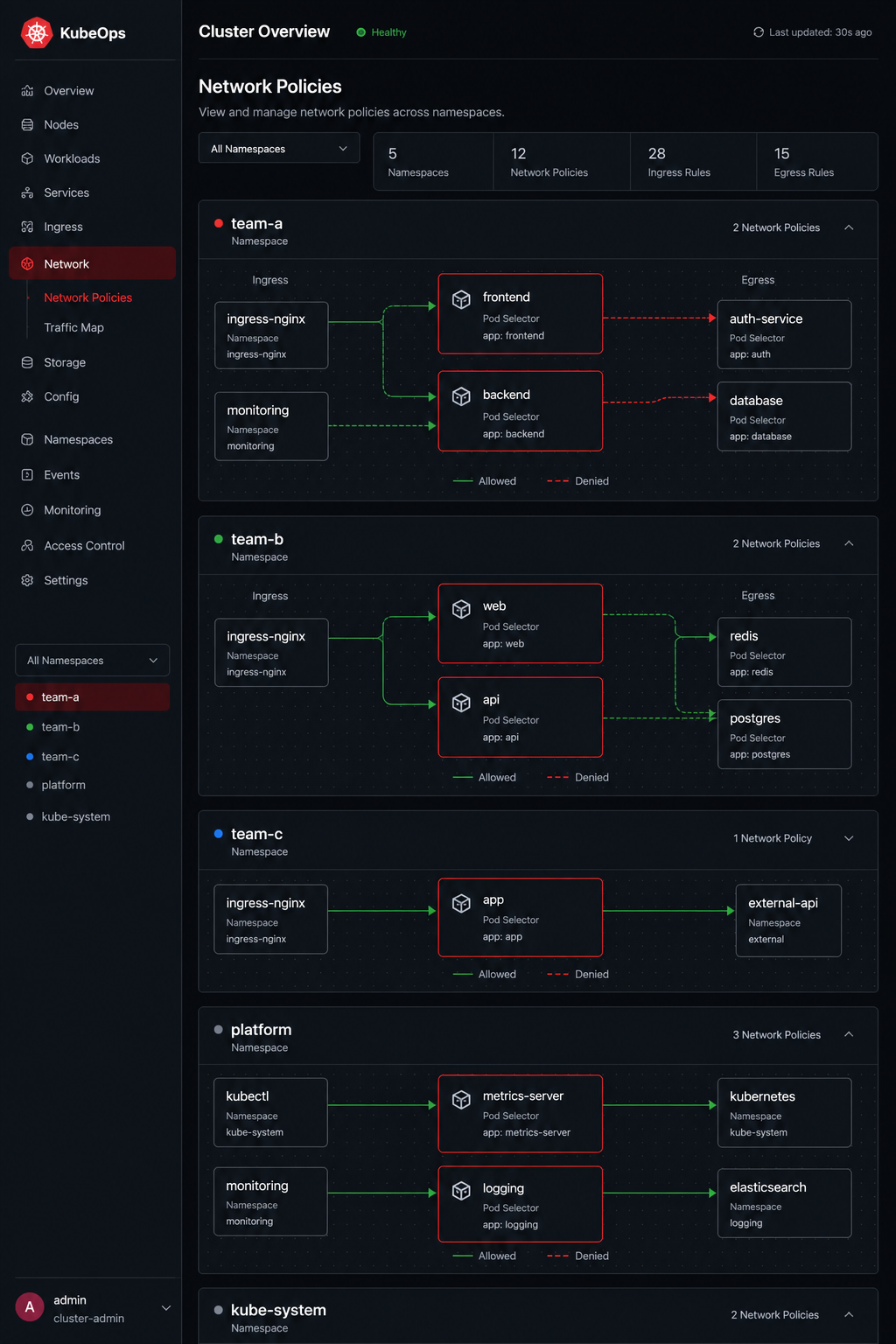Click the Nodes sidebar icon

point(27,125)
